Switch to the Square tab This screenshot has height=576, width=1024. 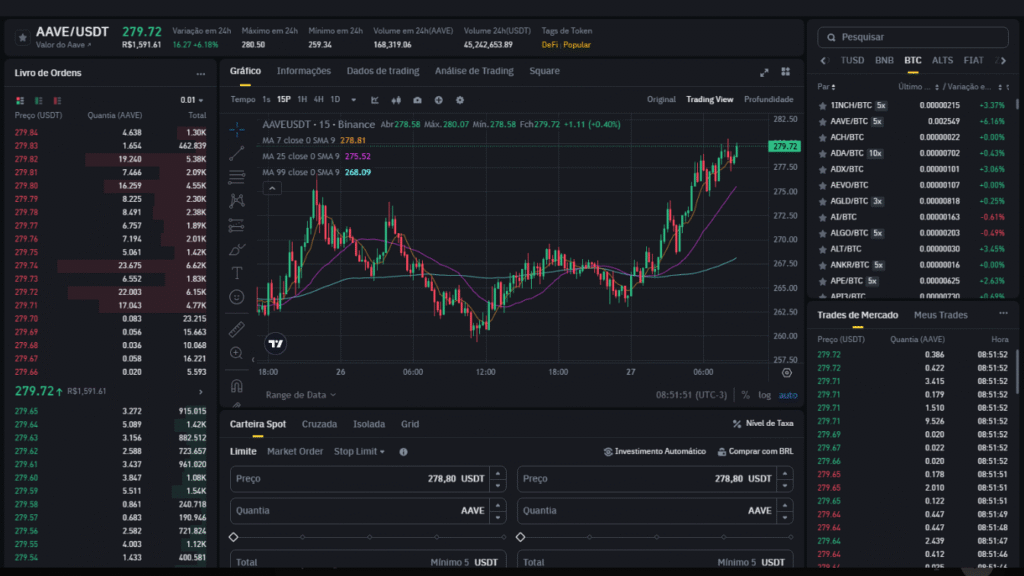(x=544, y=71)
